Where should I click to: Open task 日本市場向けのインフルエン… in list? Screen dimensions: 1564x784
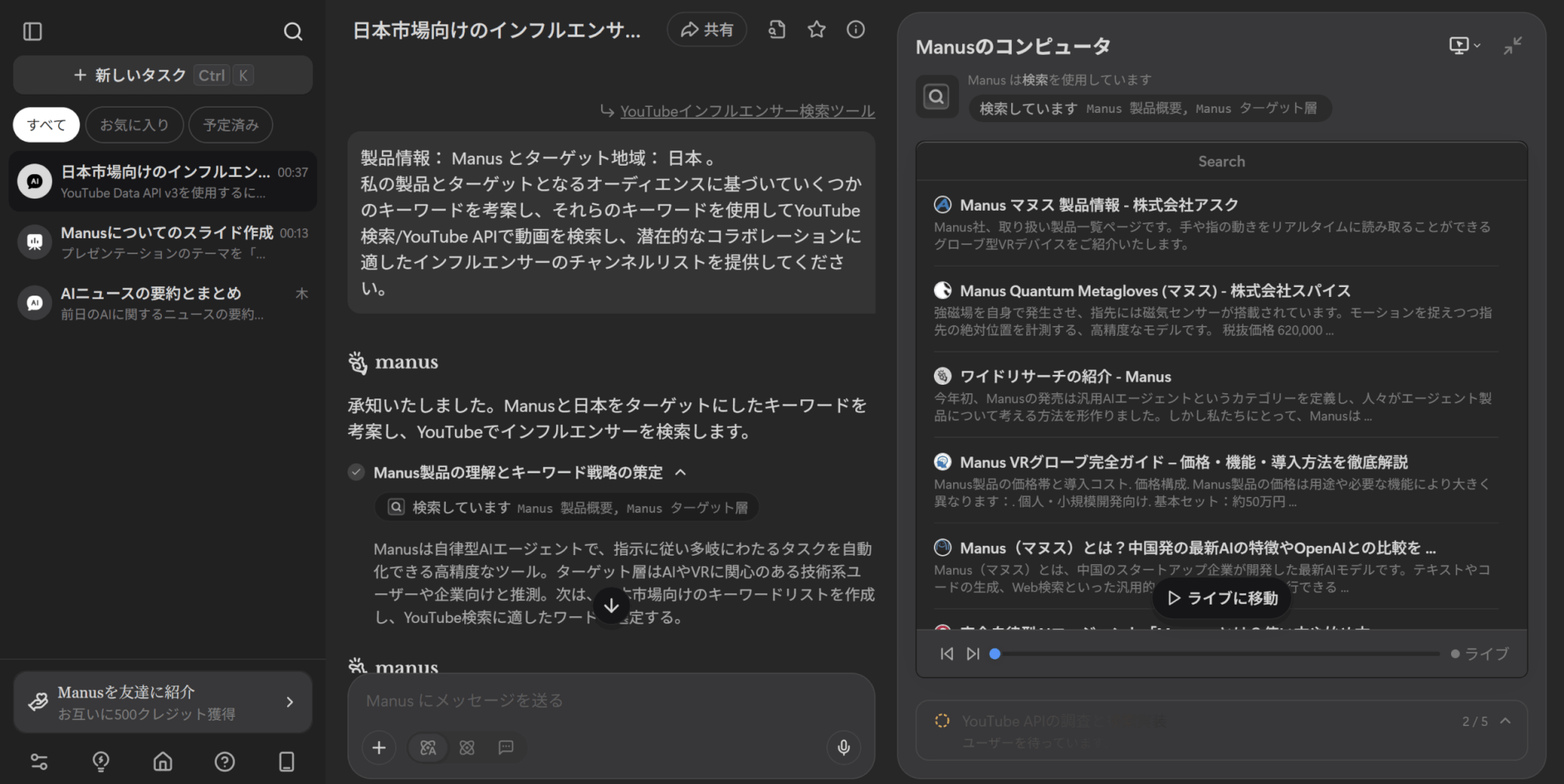pyautogui.click(x=163, y=182)
